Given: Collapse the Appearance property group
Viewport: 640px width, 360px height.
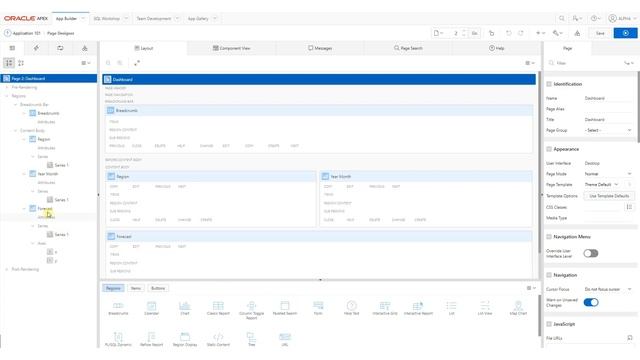Looking at the screenshot, I should click(549, 149).
